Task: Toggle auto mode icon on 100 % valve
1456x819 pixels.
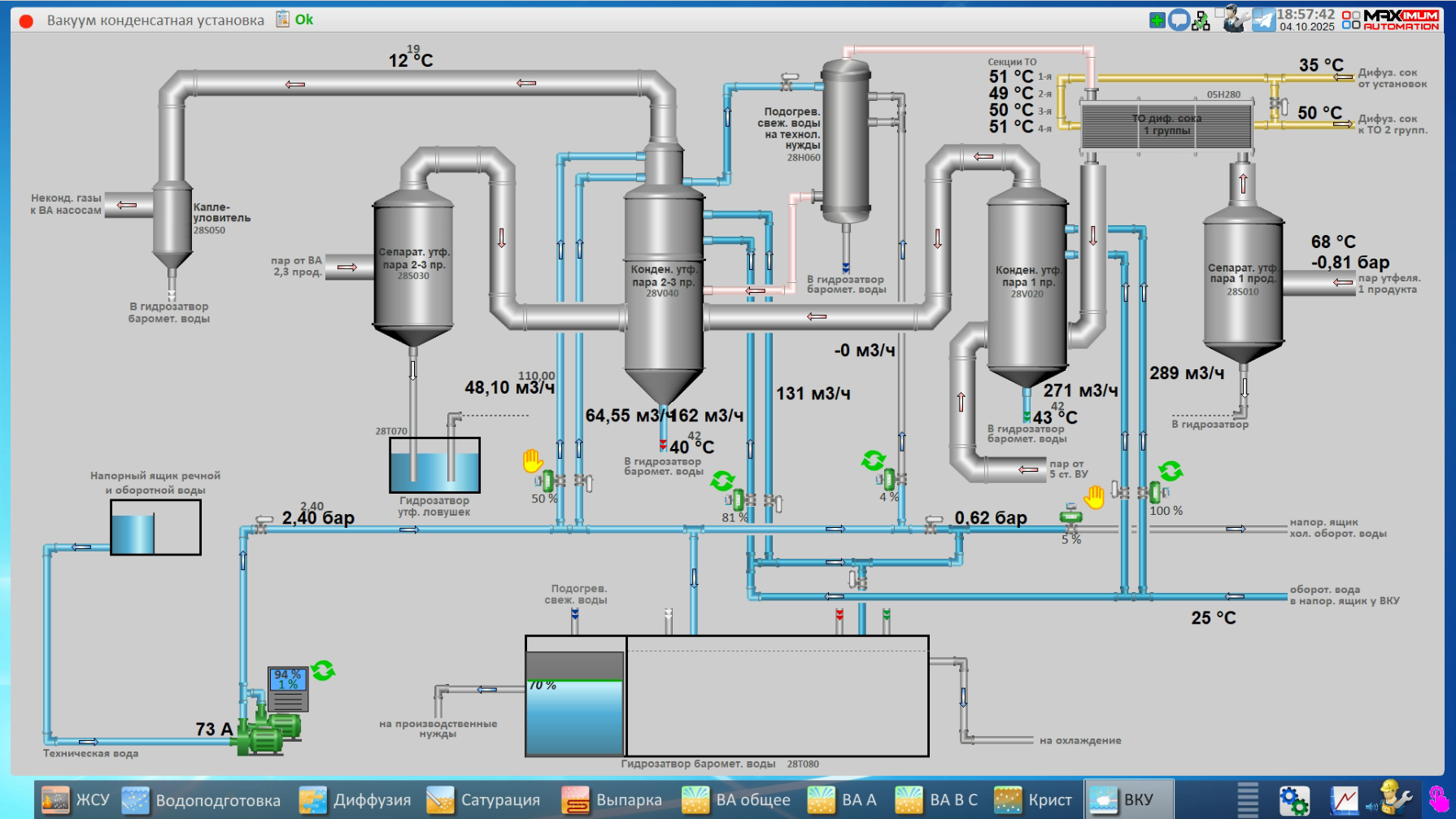Action: (x=1170, y=471)
